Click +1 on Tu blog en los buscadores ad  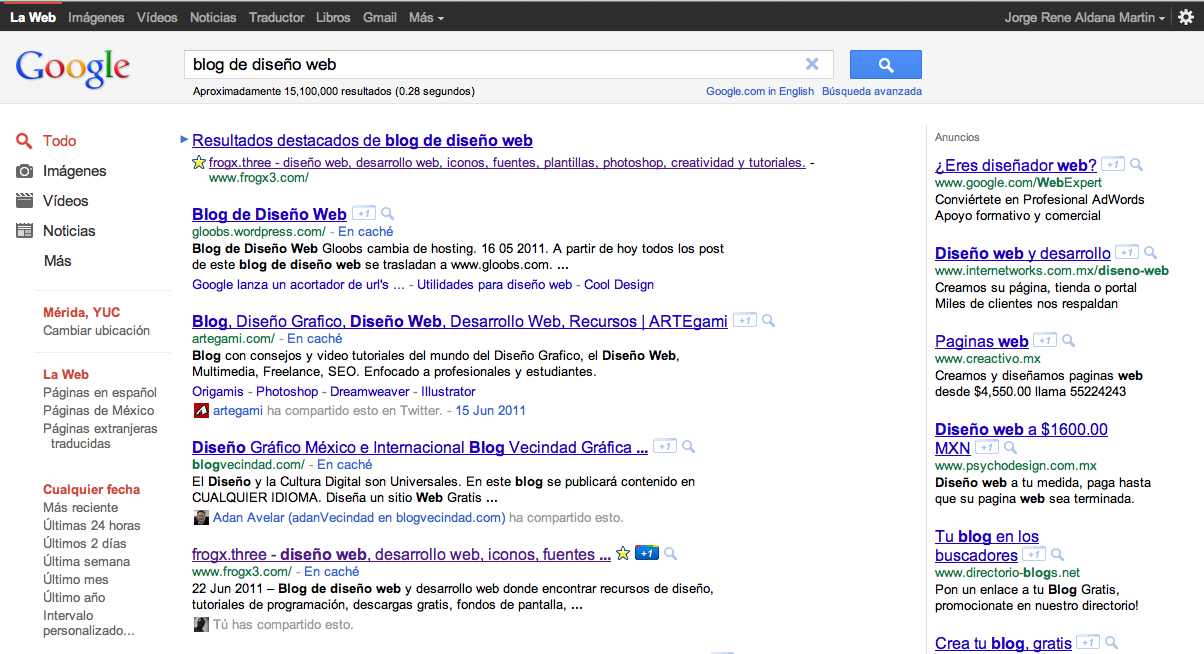tap(1034, 555)
